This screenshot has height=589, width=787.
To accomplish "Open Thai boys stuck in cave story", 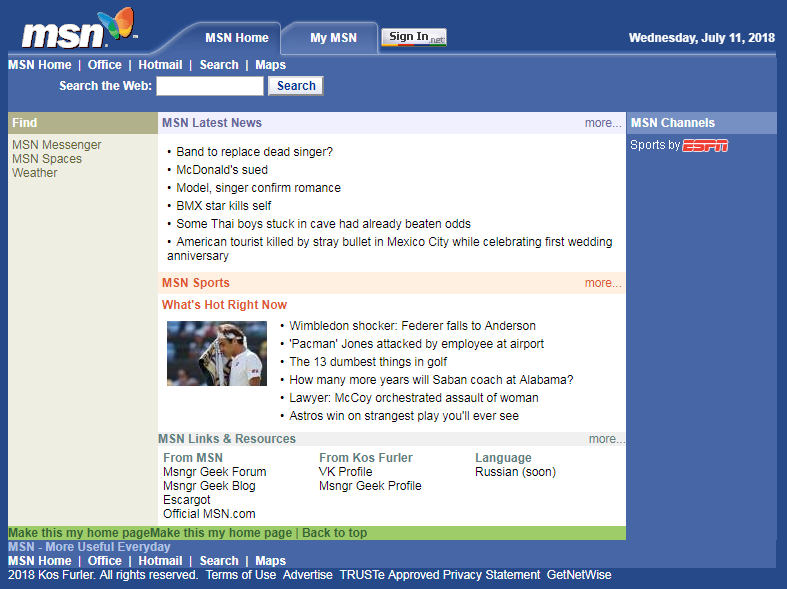I will click(x=323, y=224).
